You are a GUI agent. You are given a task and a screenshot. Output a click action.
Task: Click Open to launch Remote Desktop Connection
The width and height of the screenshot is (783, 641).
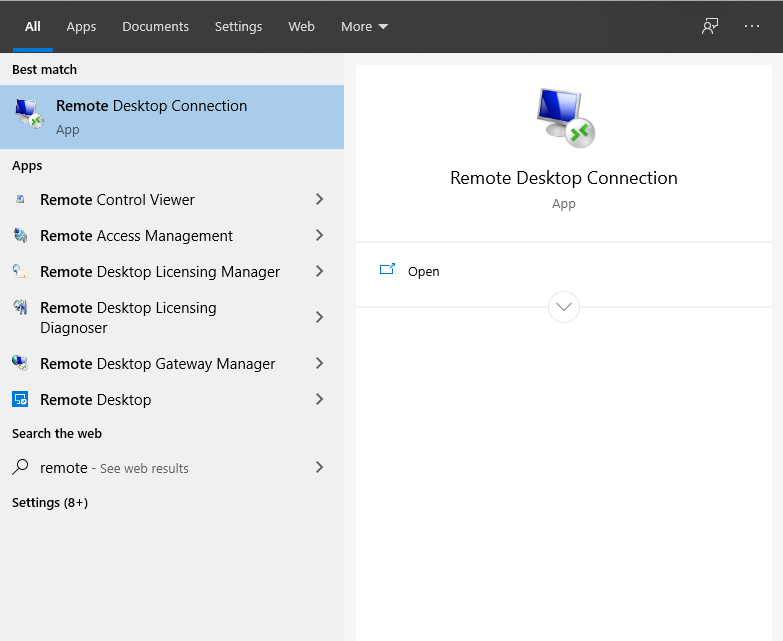423,271
